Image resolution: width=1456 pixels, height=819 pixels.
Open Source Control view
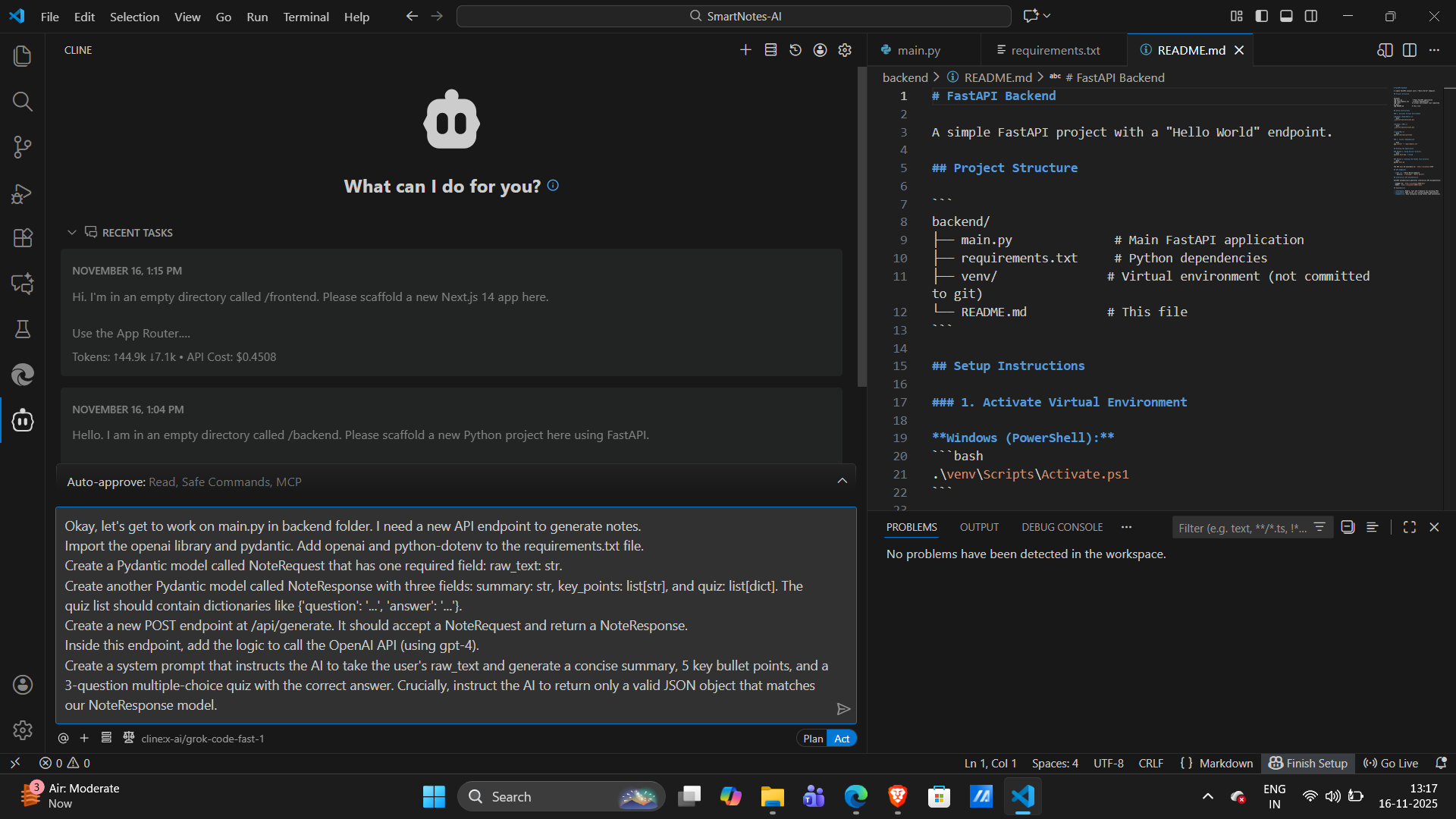[x=23, y=147]
